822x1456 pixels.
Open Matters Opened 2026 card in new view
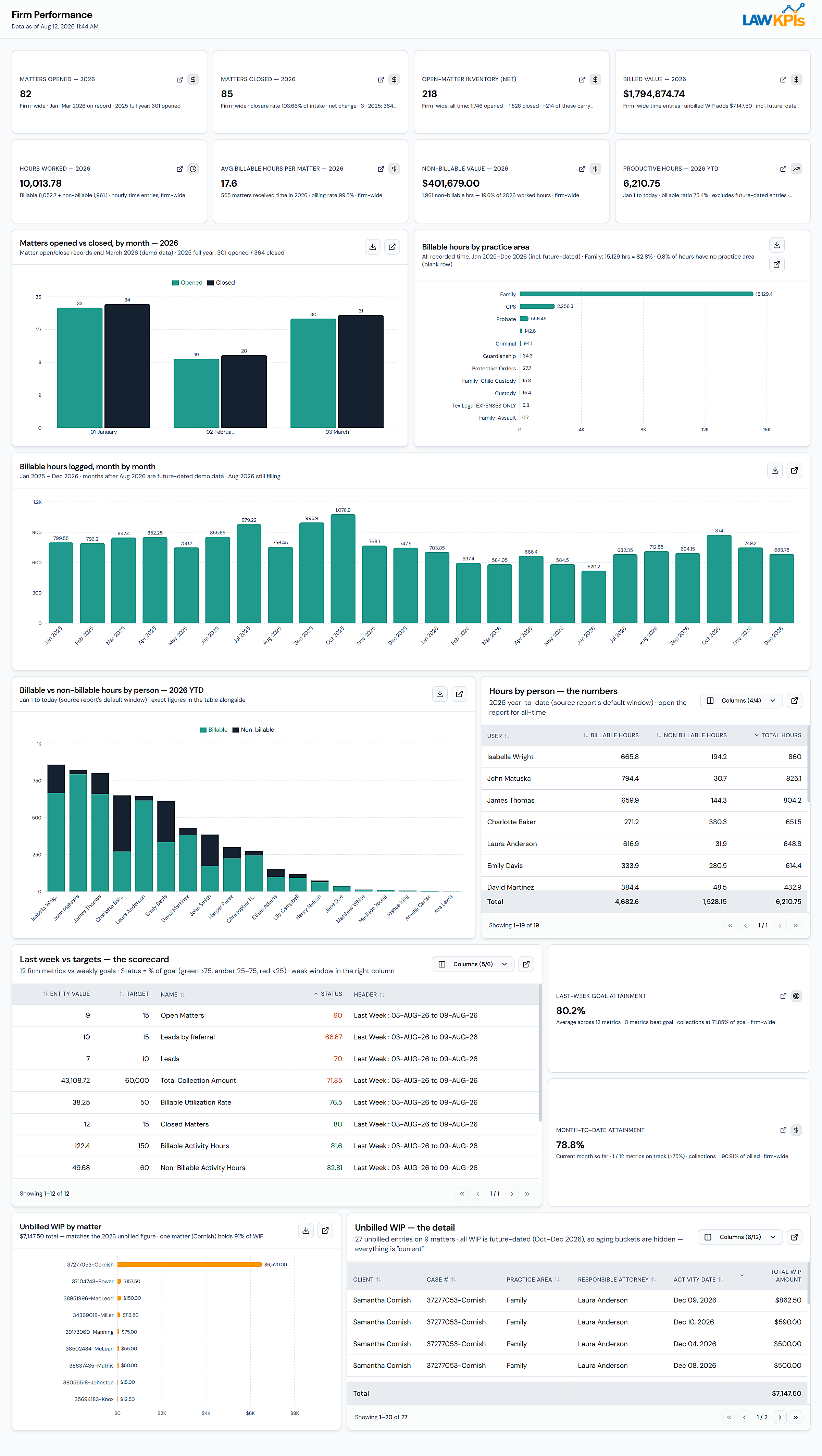180,80
